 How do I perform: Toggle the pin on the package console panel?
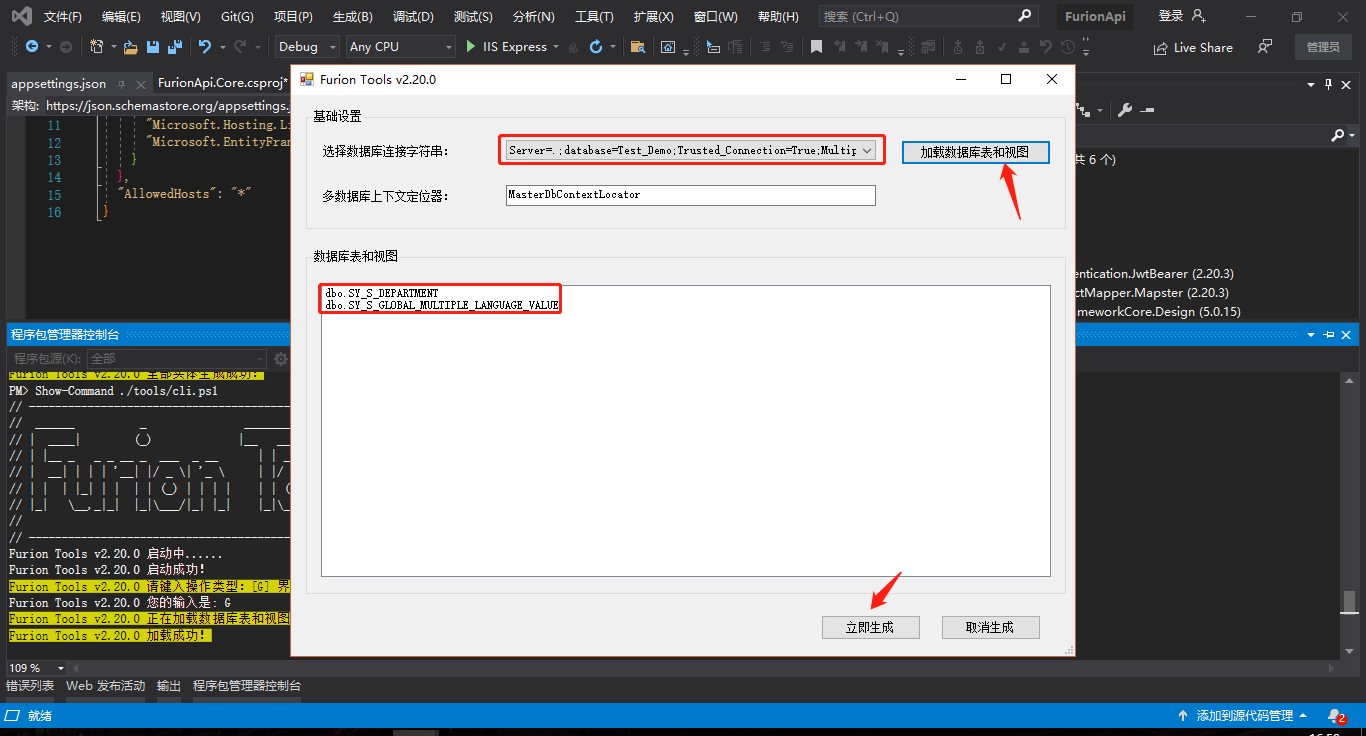[1330, 334]
